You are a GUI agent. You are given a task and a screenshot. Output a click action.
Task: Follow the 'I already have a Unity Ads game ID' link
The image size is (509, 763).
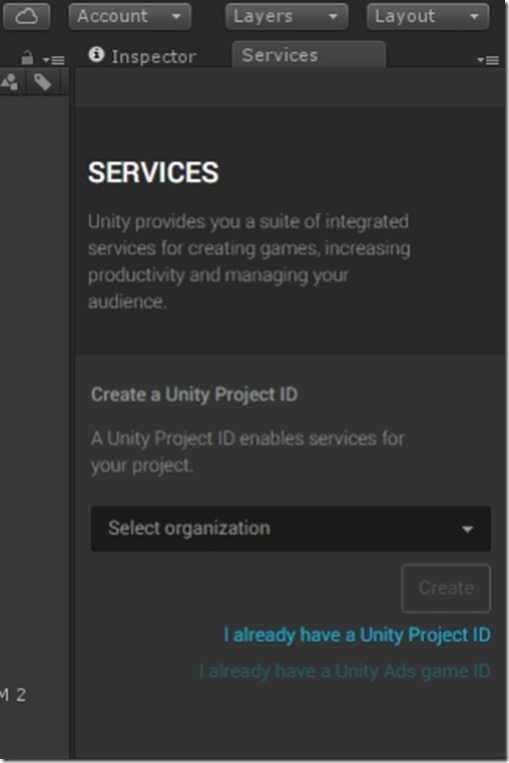tap(345, 672)
